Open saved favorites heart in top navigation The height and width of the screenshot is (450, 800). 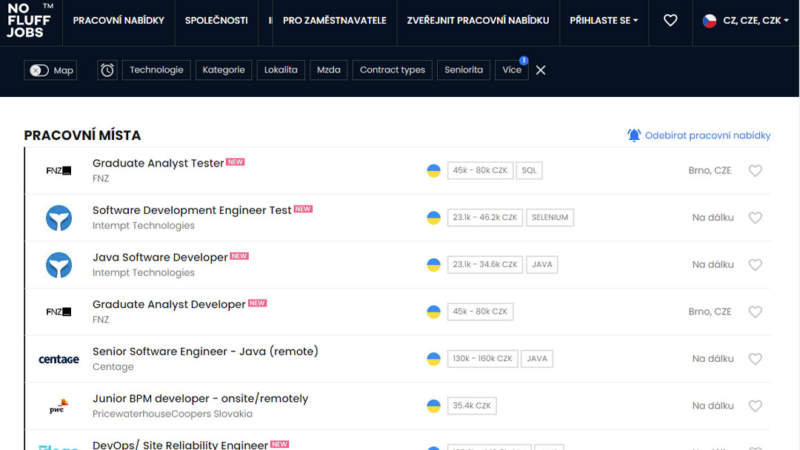(670, 20)
